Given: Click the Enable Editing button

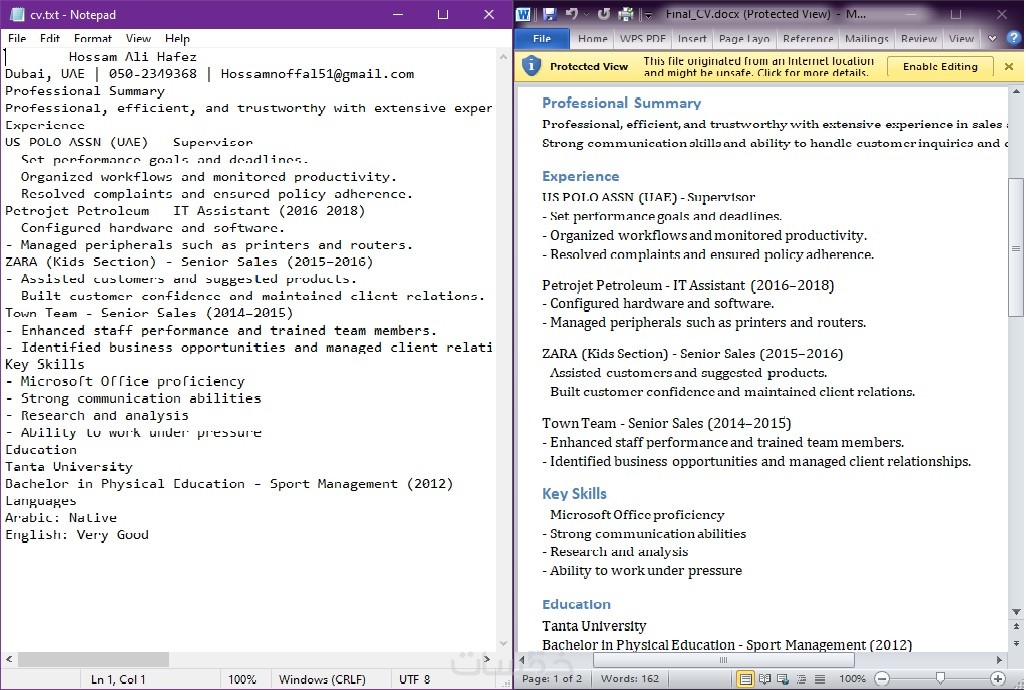Looking at the screenshot, I should click(x=940, y=66).
